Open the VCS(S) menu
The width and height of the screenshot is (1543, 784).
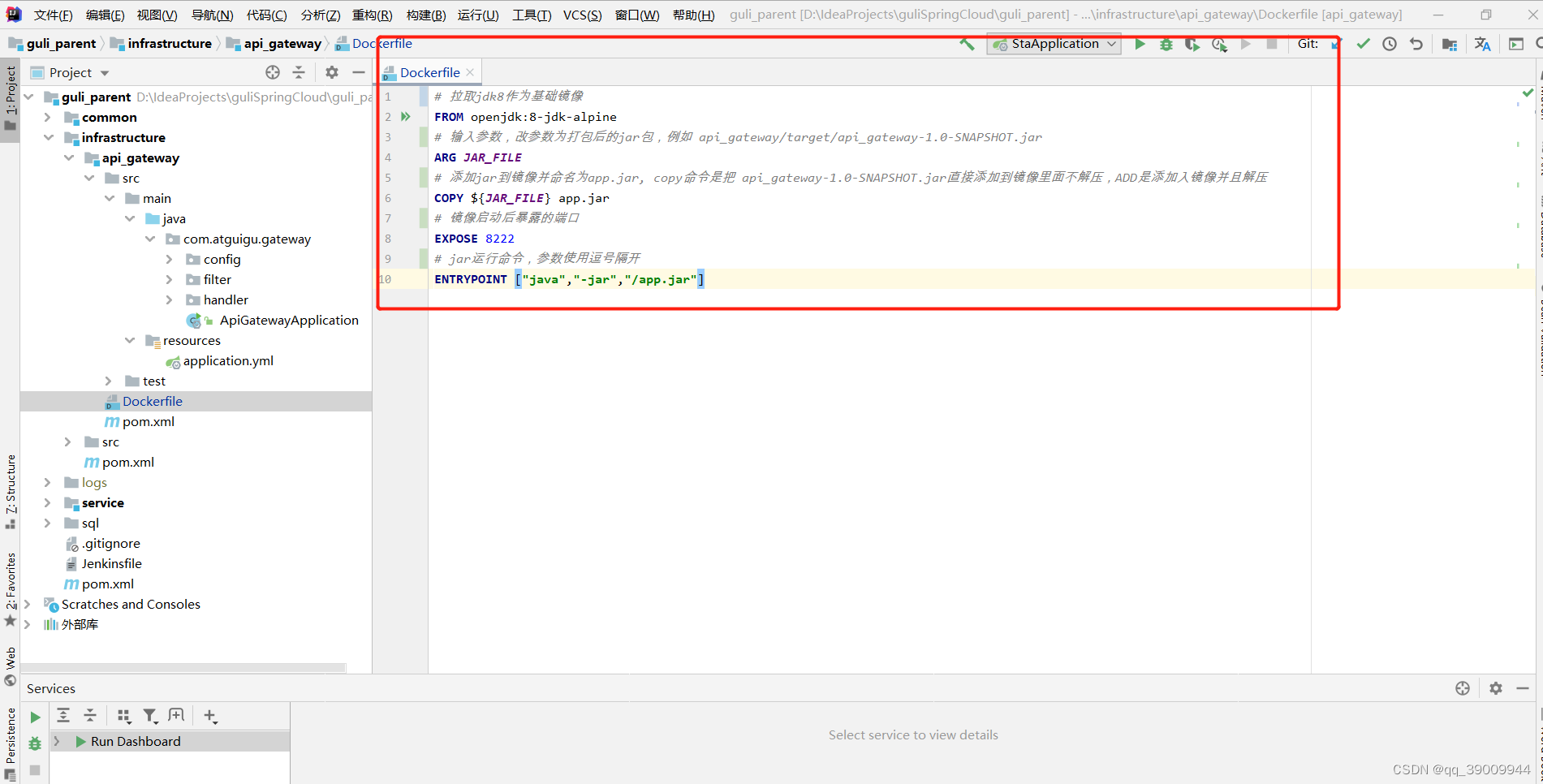(583, 15)
